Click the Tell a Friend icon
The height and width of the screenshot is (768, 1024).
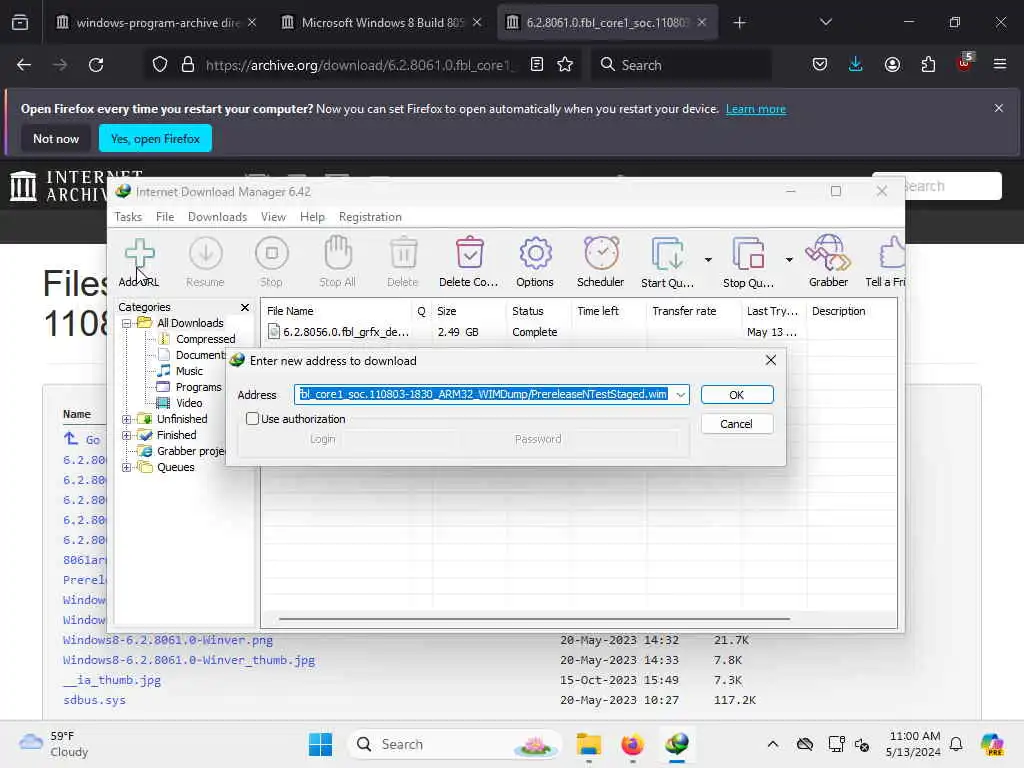(x=887, y=262)
